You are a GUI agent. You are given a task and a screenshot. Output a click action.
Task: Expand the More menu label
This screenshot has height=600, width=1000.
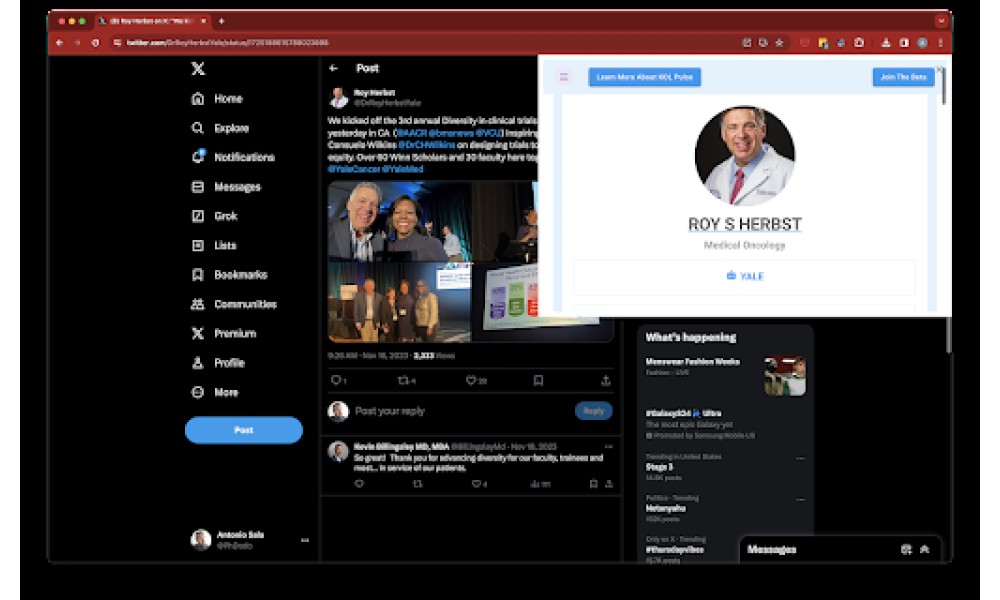pyautogui.click(x=226, y=392)
